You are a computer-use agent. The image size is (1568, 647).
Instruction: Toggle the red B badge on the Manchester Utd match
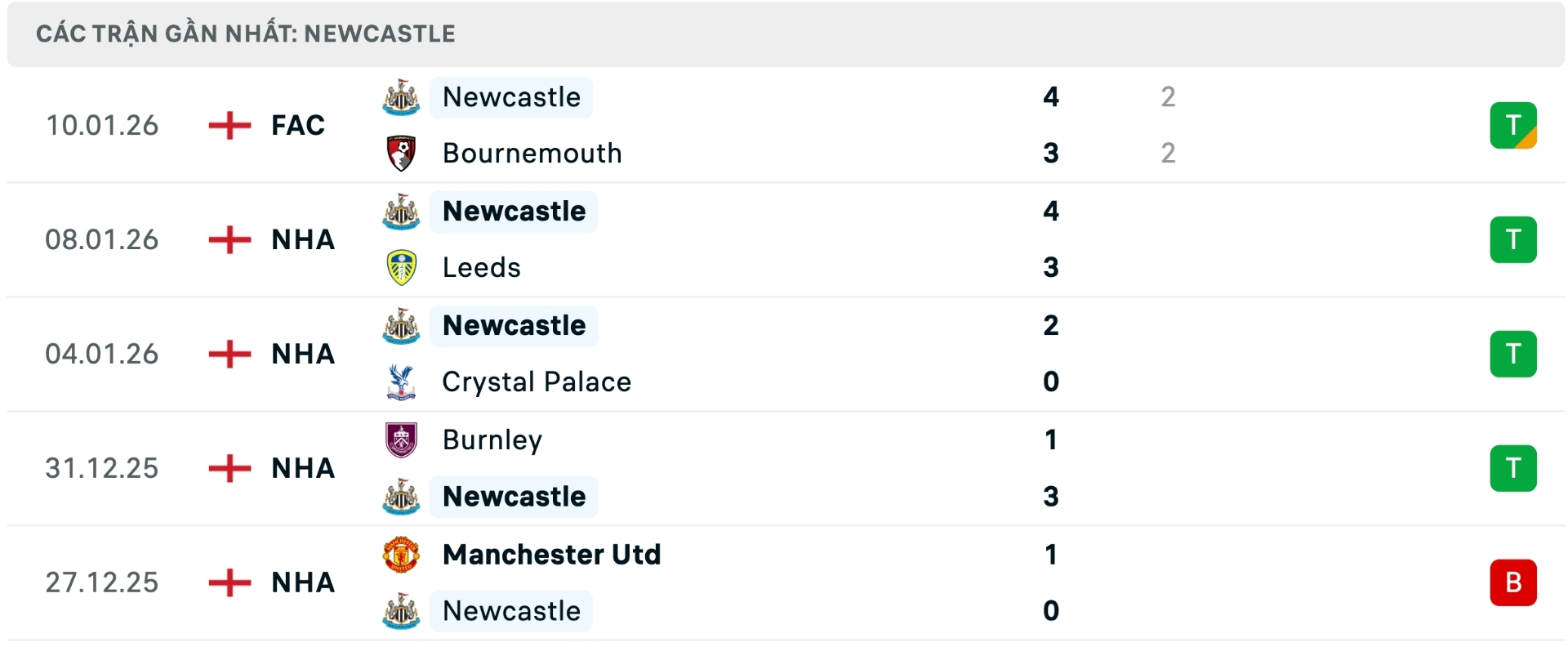(x=1515, y=582)
